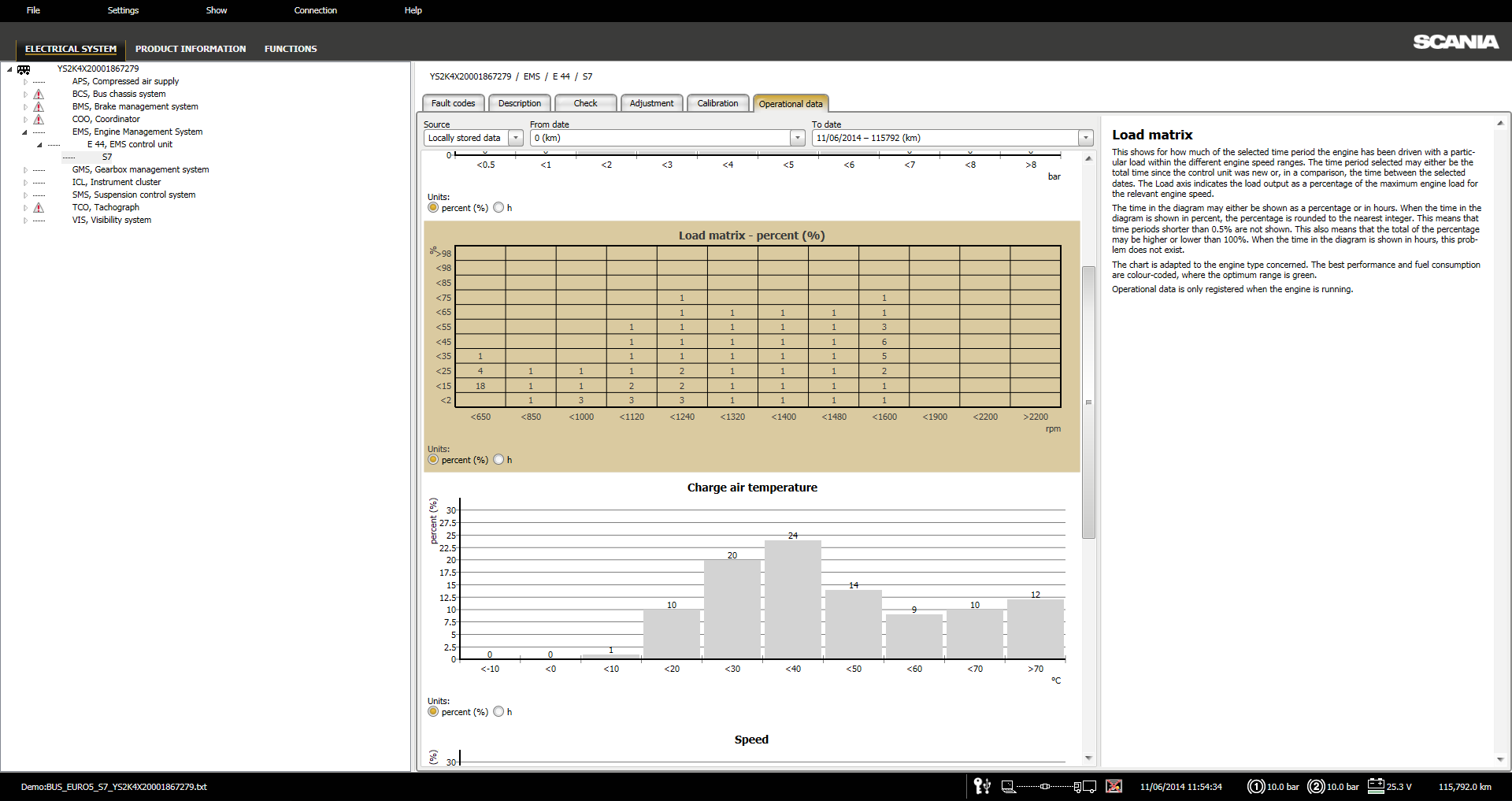Switch to the Product Information tab
Image resolution: width=1512 pixels, height=801 pixels.
191,49
